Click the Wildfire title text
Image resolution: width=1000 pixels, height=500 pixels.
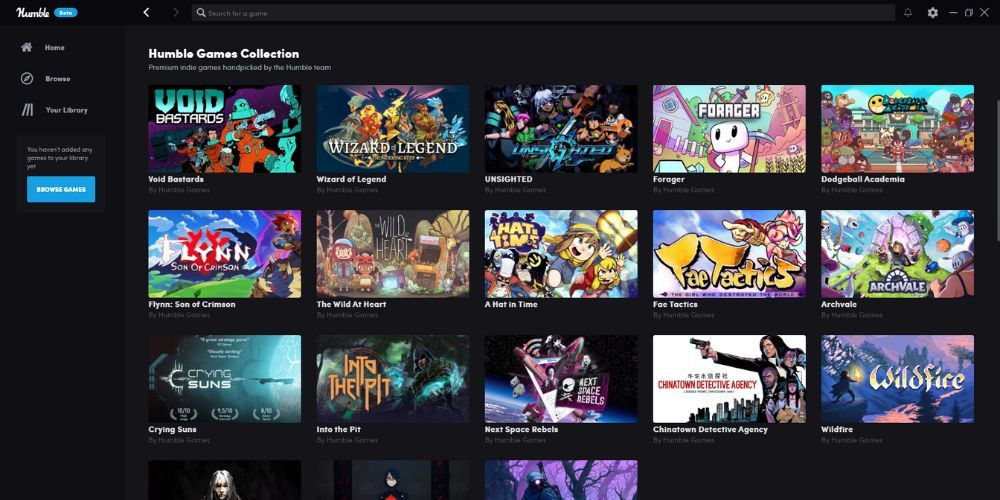[x=837, y=429]
